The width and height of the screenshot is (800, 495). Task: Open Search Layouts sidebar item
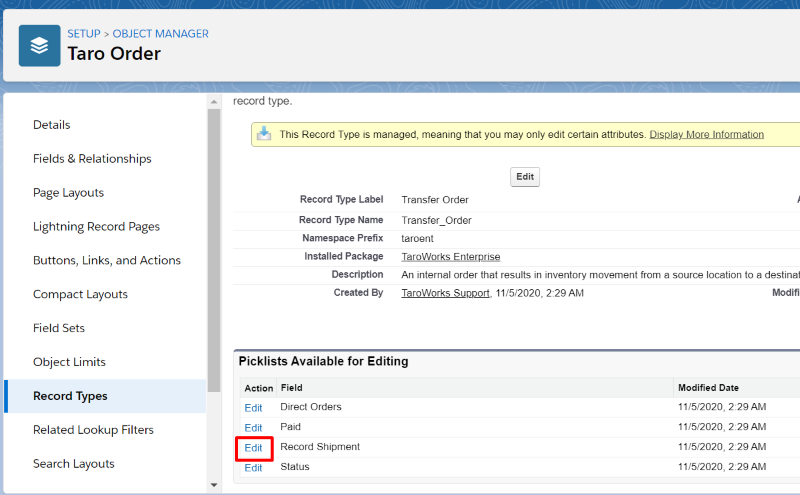click(73, 464)
